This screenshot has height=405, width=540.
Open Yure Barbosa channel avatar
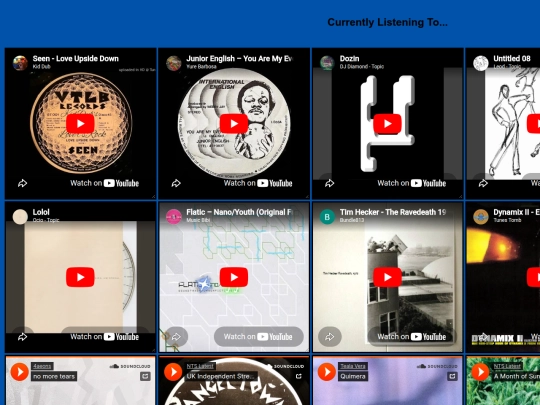click(174, 63)
